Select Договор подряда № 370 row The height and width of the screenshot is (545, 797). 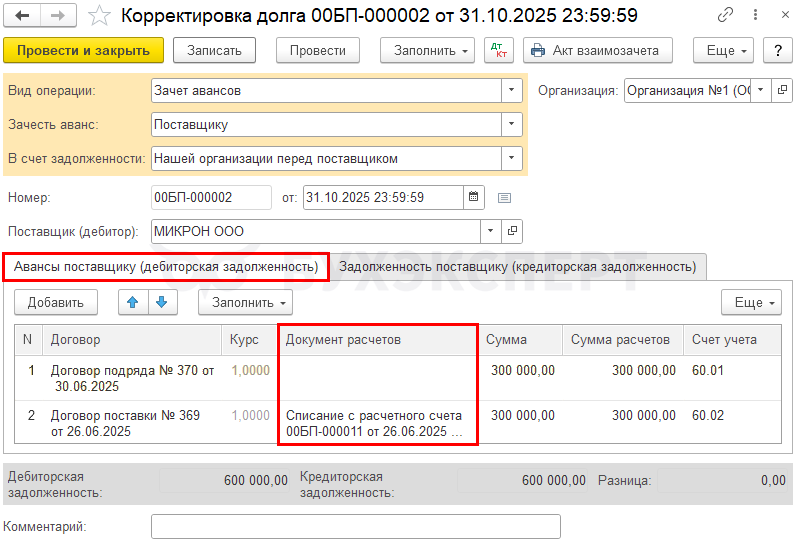[x=397, y=378]
